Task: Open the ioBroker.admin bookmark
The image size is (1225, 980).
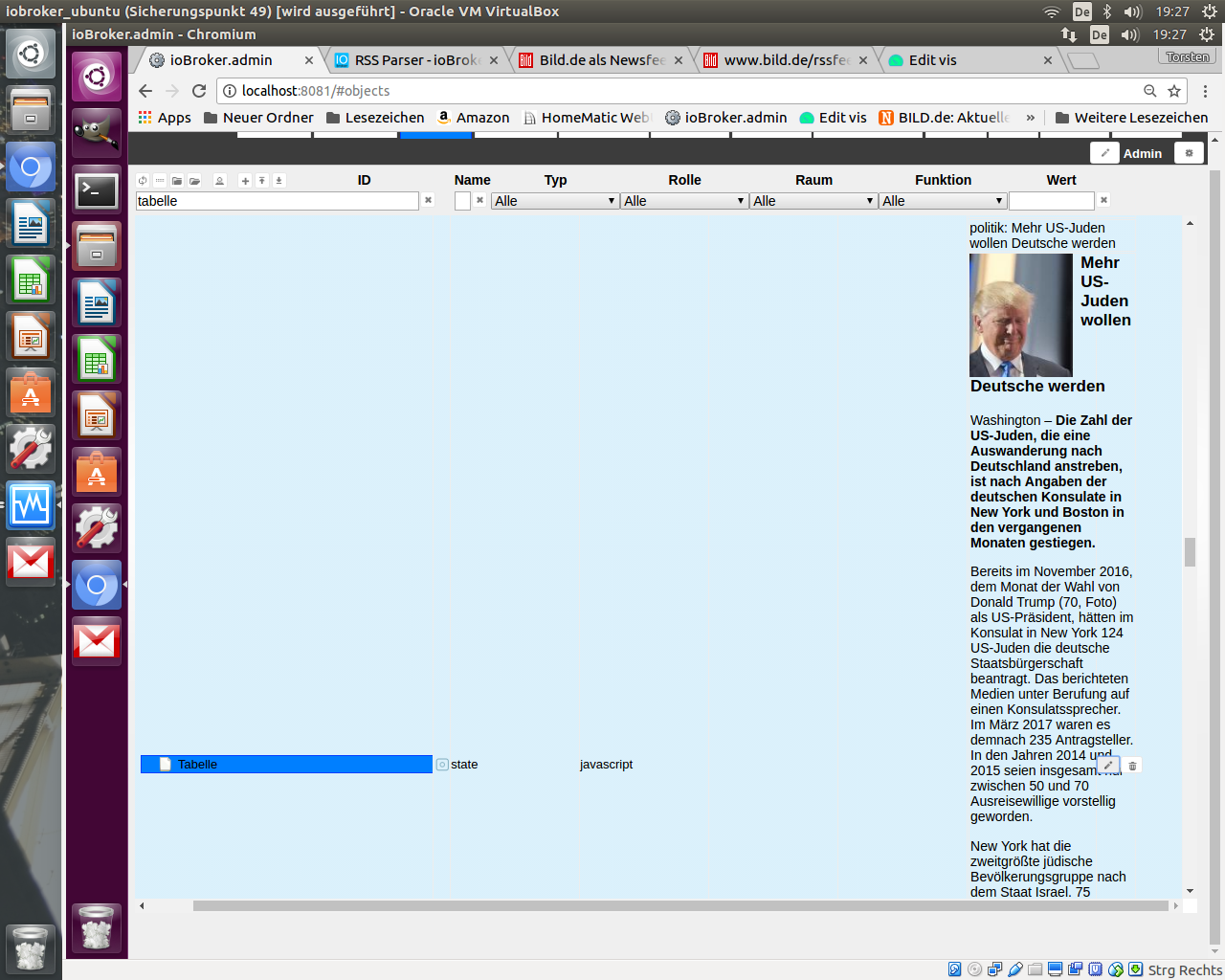Action: point(726,118)
